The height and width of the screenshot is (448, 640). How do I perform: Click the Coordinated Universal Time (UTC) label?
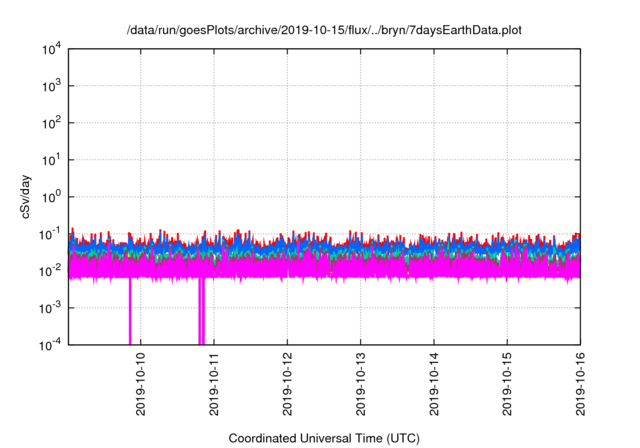324,438
